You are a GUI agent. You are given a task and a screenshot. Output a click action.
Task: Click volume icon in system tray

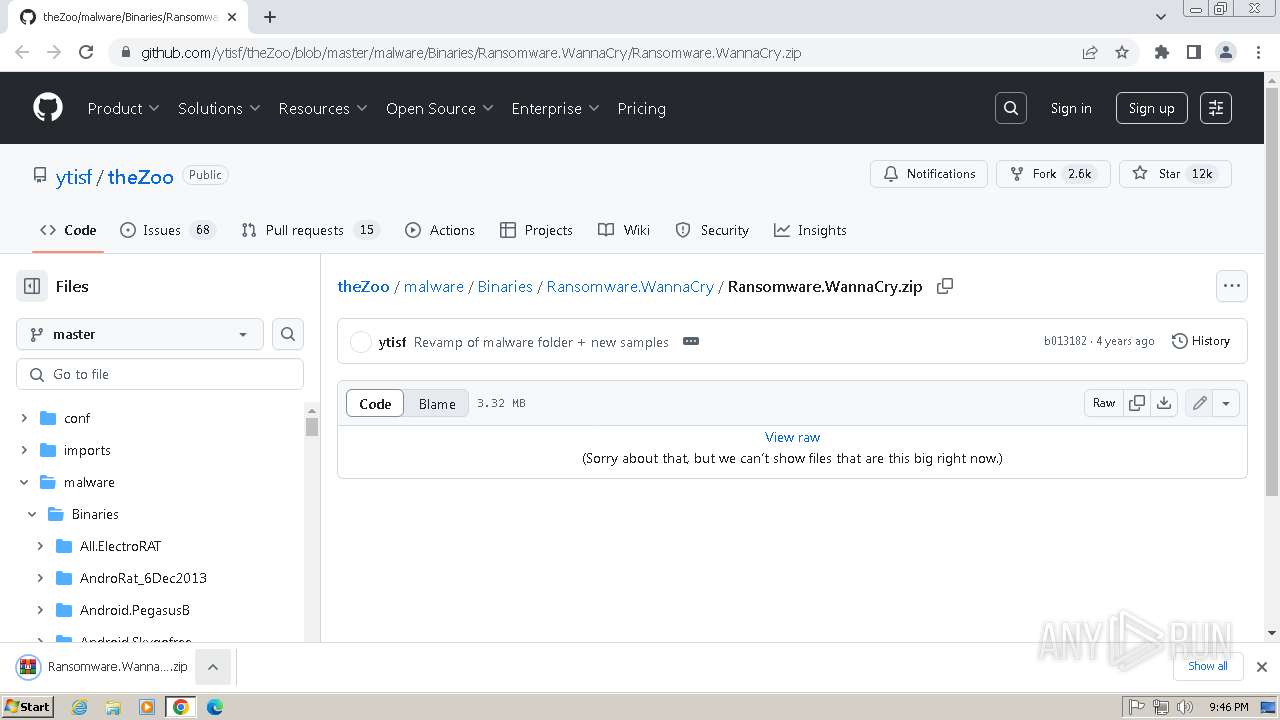pos(1184,707)
